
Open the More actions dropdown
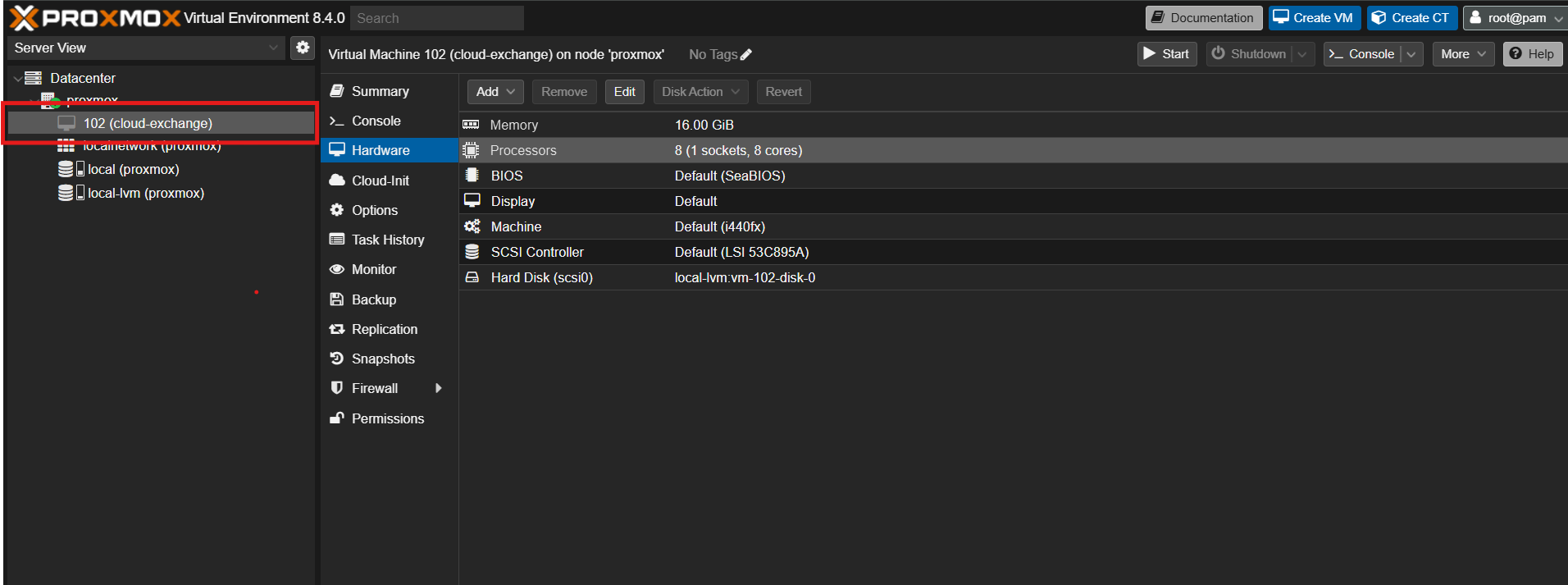pyautogui.click(x=1463, y=54)
